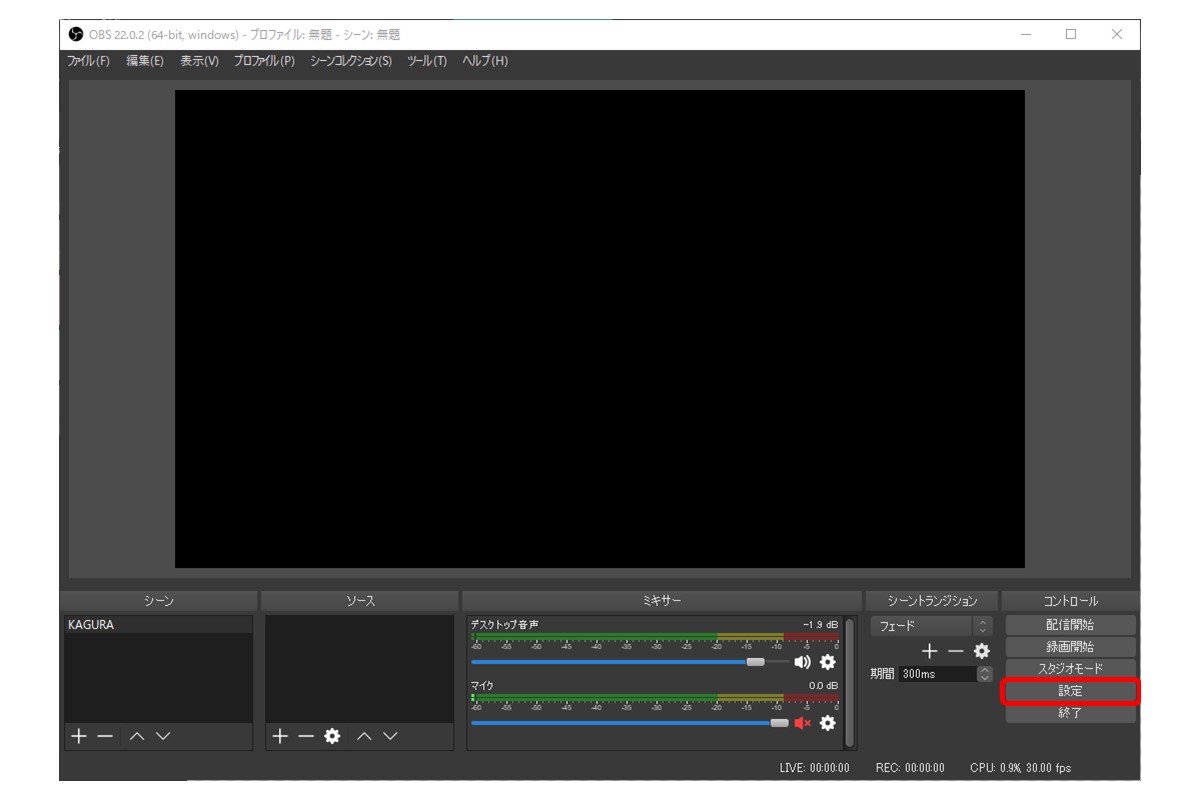Move the scene up in the Scenes list
This screenshot has width=1200, height=800.
(x=137, y=736)
